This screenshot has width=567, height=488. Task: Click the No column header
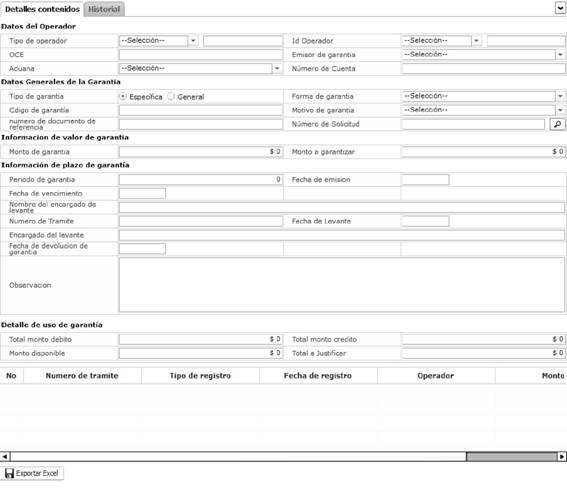tap(12, 376)
